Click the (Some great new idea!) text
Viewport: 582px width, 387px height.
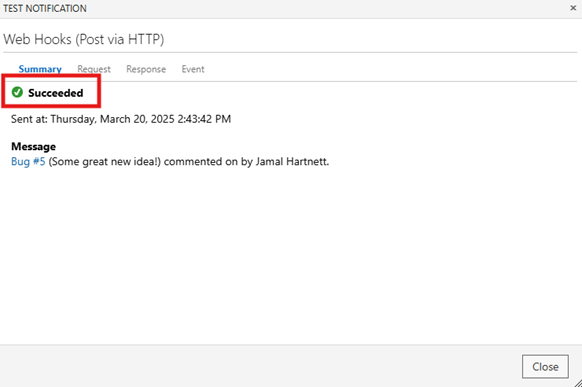click(x=105, y=162)
